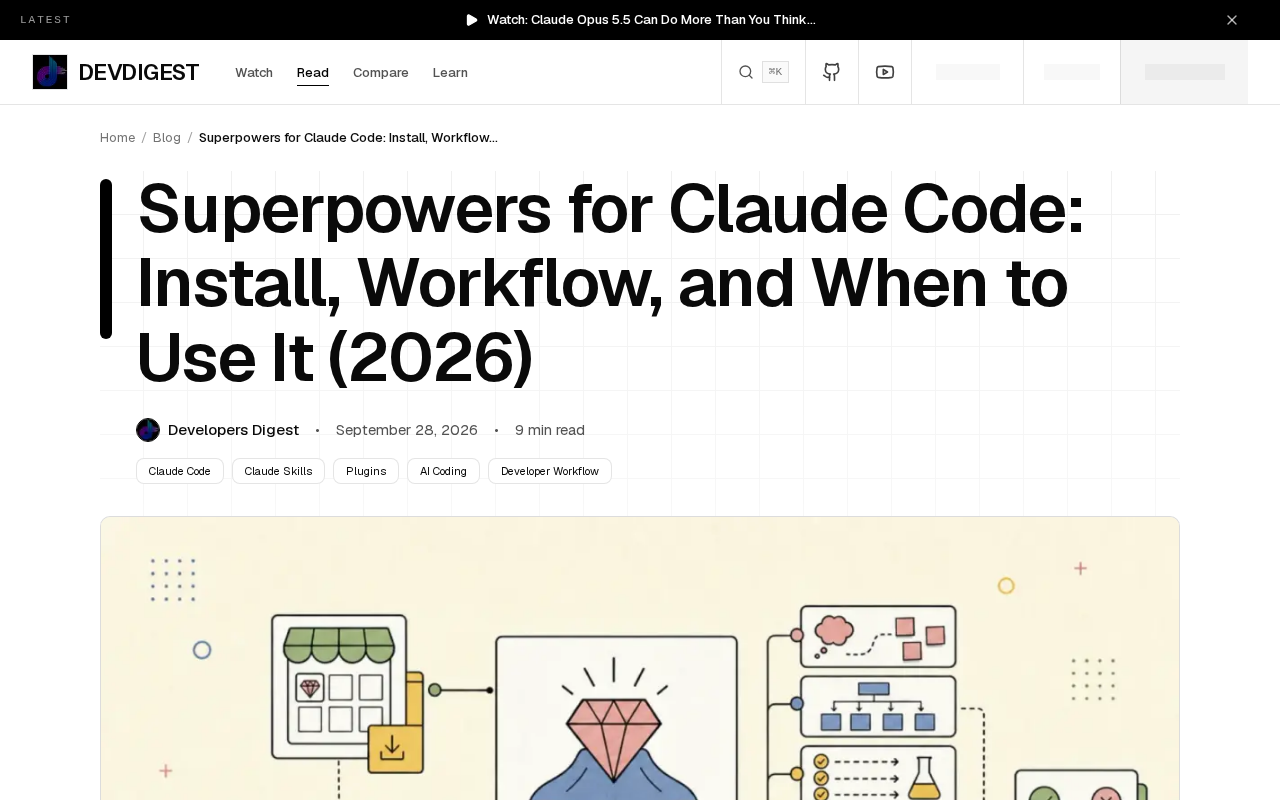Screen dimensions: 1280x800
Task: Click the 9 min read label
Action: [x=550, y=430]
